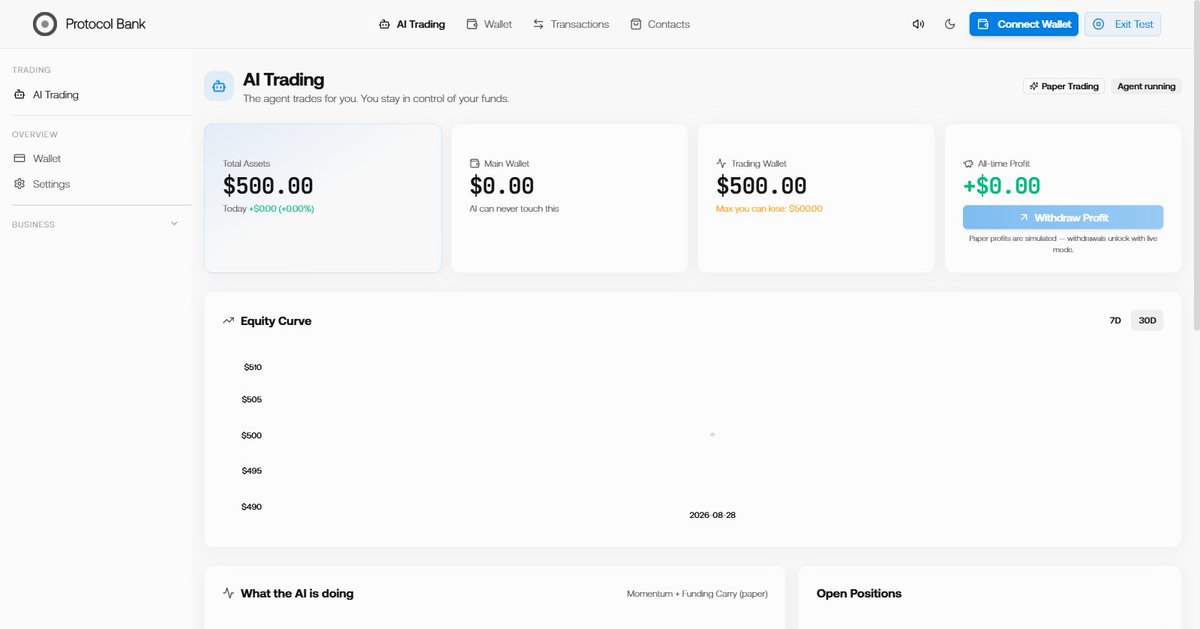Click the "AI can never touch this" text
1200x629 pixels.
514,209
